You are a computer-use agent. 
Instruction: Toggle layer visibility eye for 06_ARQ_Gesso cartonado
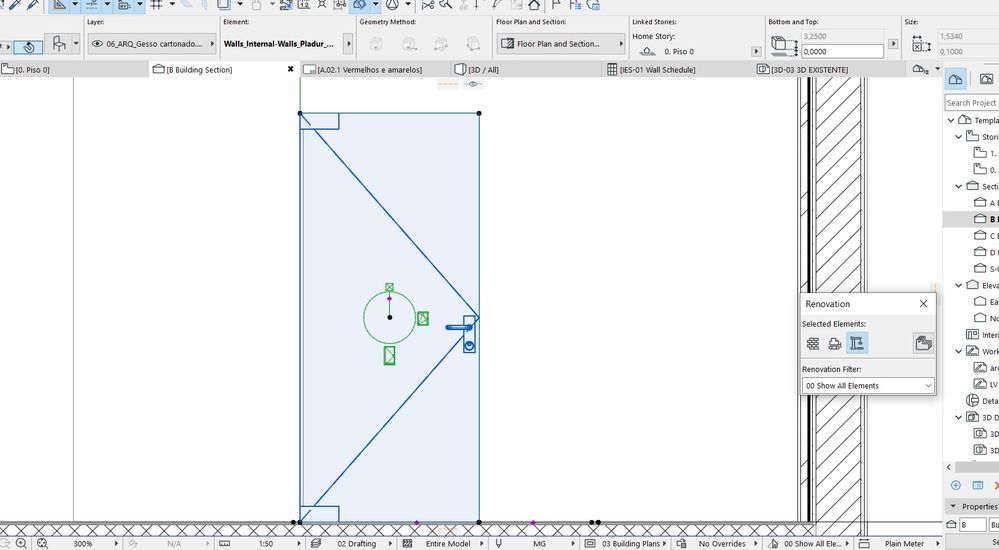pyautogui.click(x=97, y=44)
